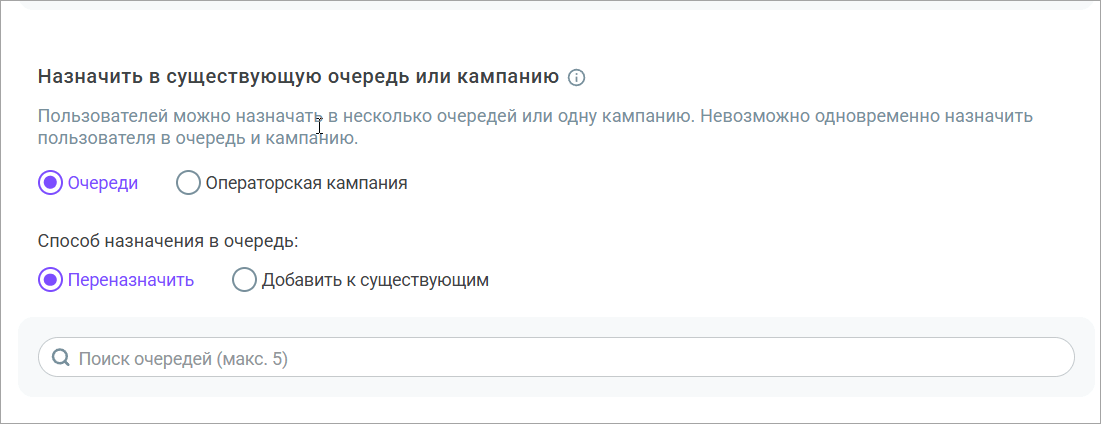Choose the Добавить к существующим radio circle
This screenshot has width=1101, height=424.
244,280
